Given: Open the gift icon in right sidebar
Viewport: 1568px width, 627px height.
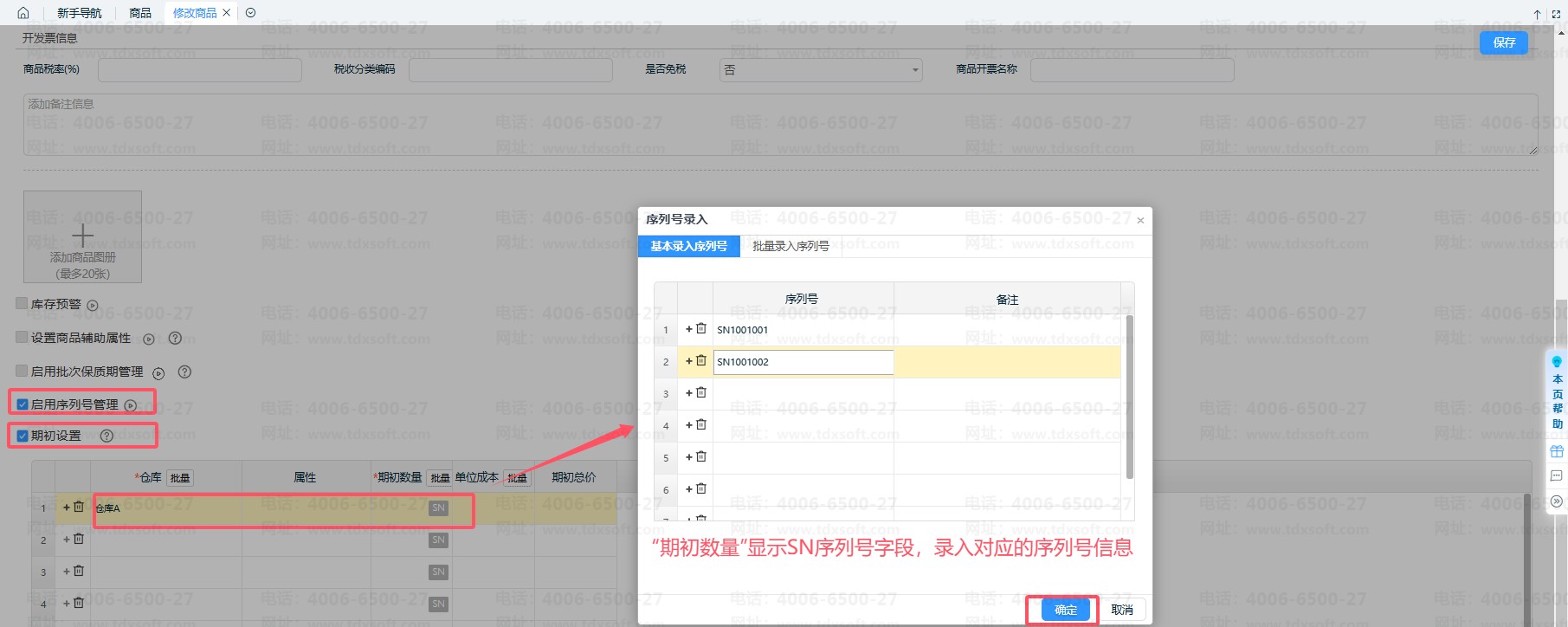Looking at the screenshot, I should pyautogui.click(x=1557, y=451).
